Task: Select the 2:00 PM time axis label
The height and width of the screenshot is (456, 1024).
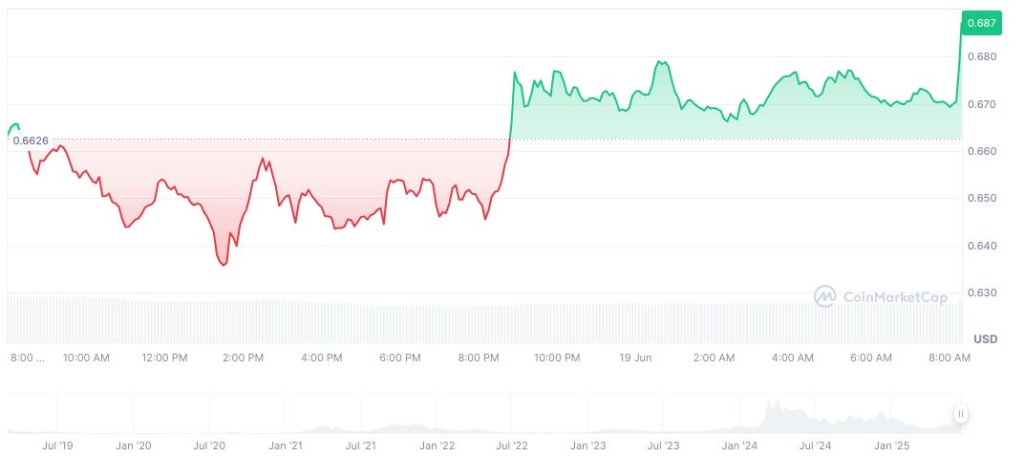Action: [x=243, y=357]
